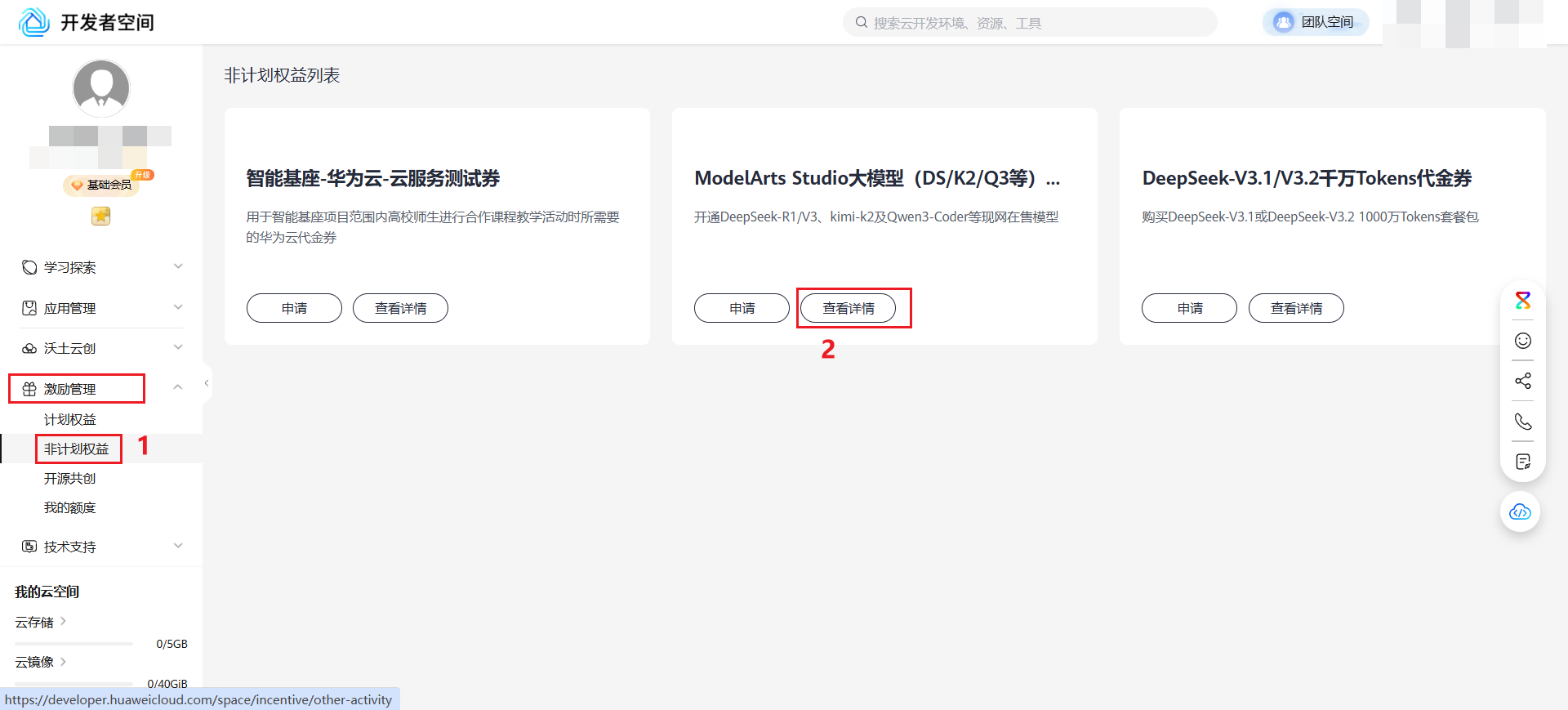This screenshot has width=1568, height=710.
Task: Click the 0/5GB storage value
Action: pos(171,644)
